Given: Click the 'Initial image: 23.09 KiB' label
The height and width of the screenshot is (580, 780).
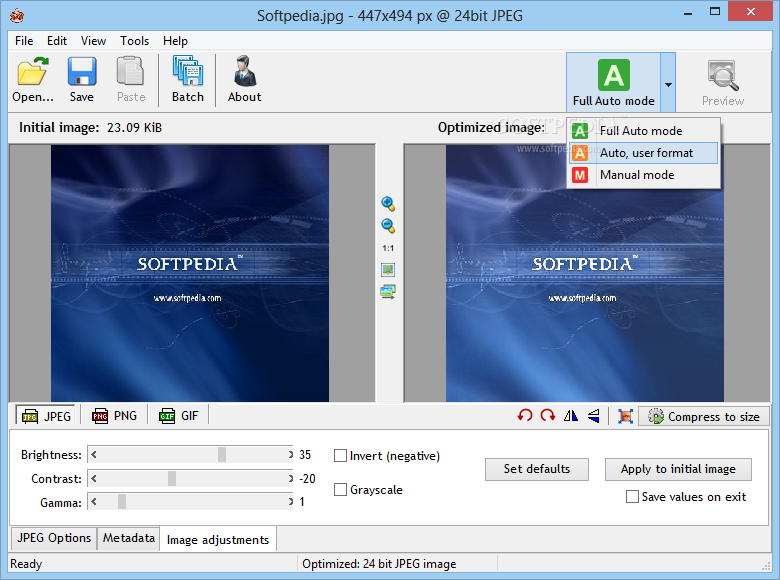Looking at the screenshot, I should [x=91, y=128].
